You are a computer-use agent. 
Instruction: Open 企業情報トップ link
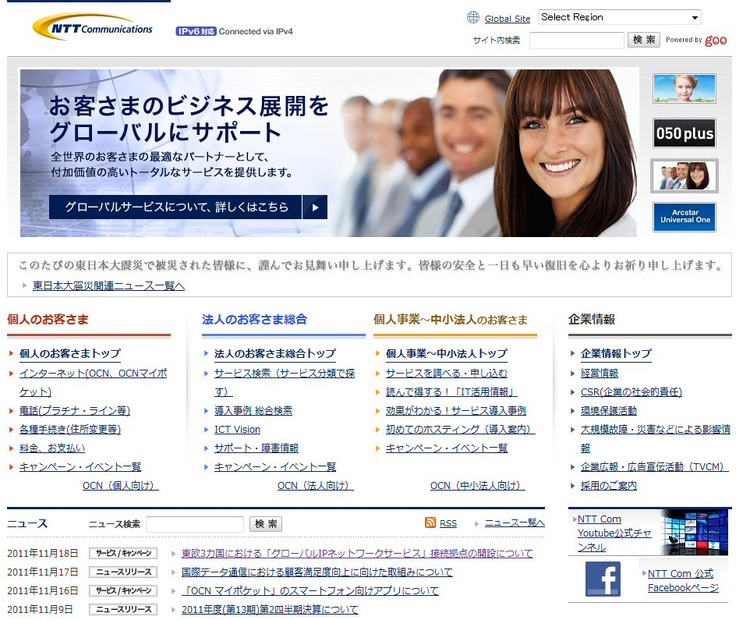(616, 354)
